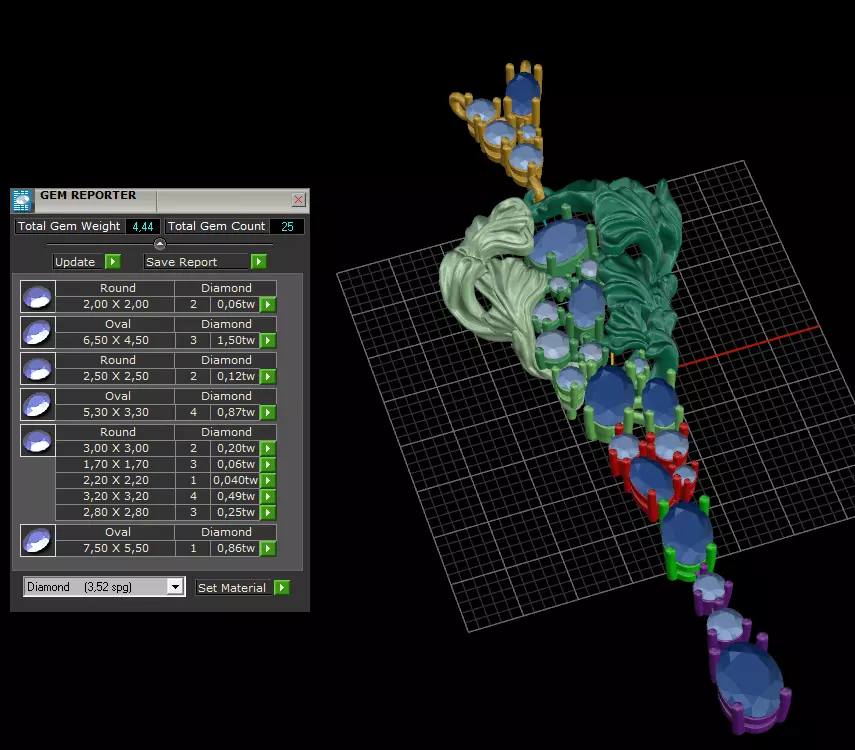Click the 7,50 X 5,50 size cell
The height and width of the screenshot is (750, 855).
(116, 548)
